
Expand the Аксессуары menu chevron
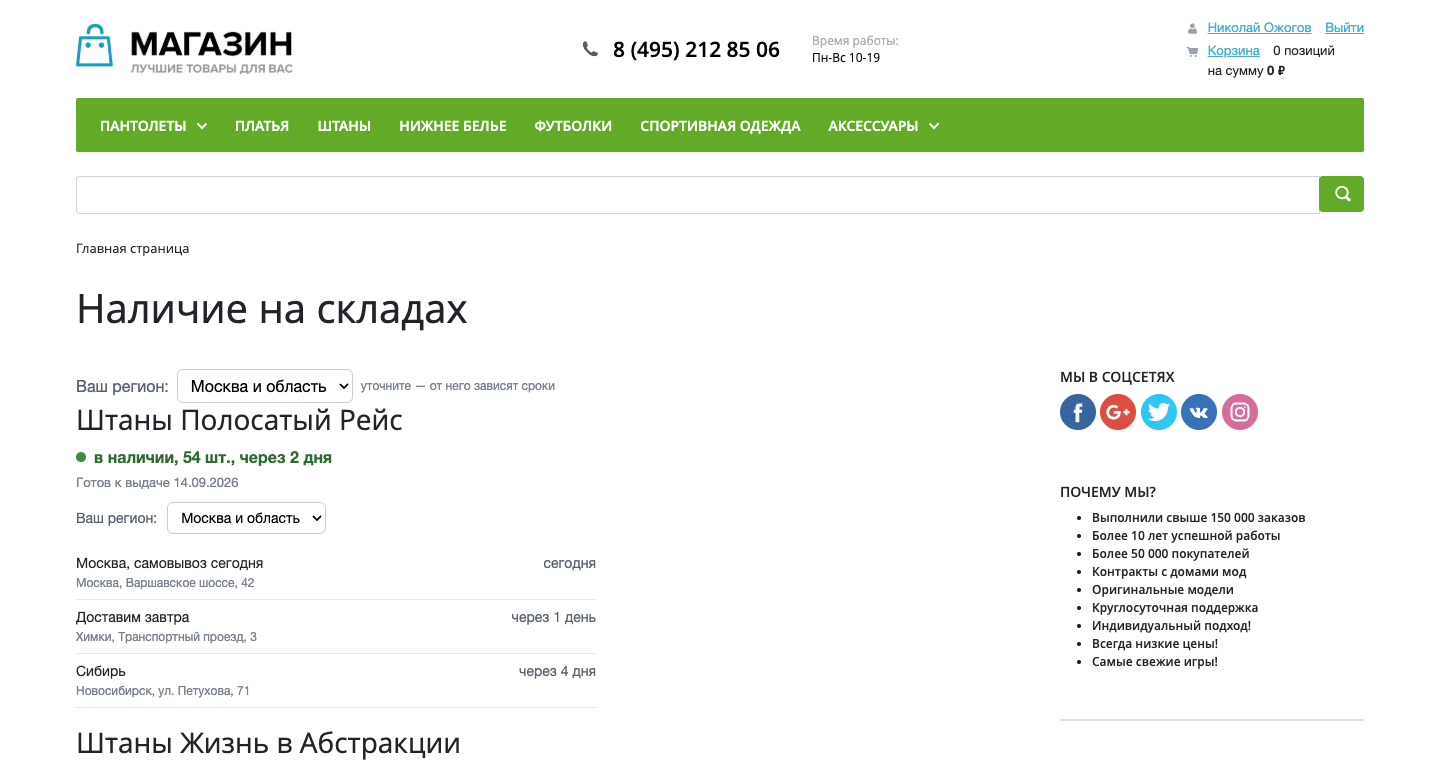tap(934, 126)
